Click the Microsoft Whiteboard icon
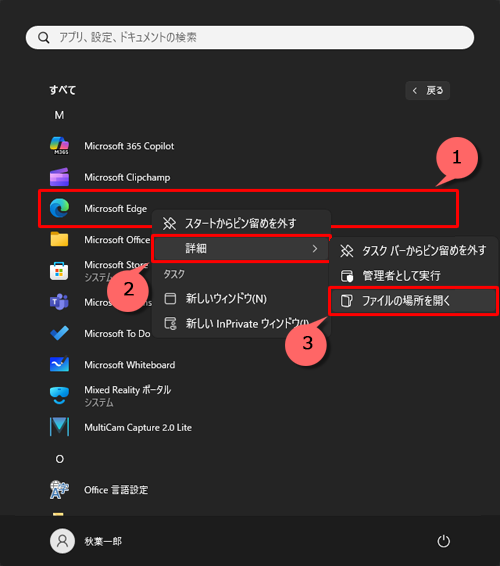 tap(59, 364)
